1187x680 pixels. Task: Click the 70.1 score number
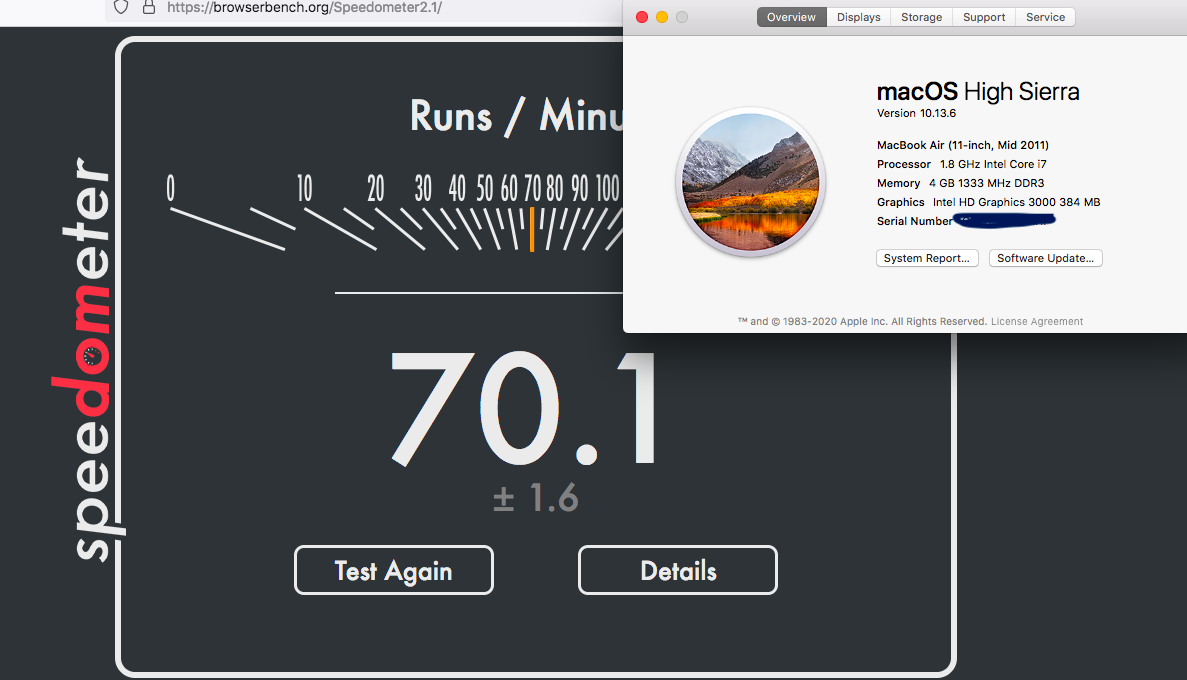click(524, 409)
